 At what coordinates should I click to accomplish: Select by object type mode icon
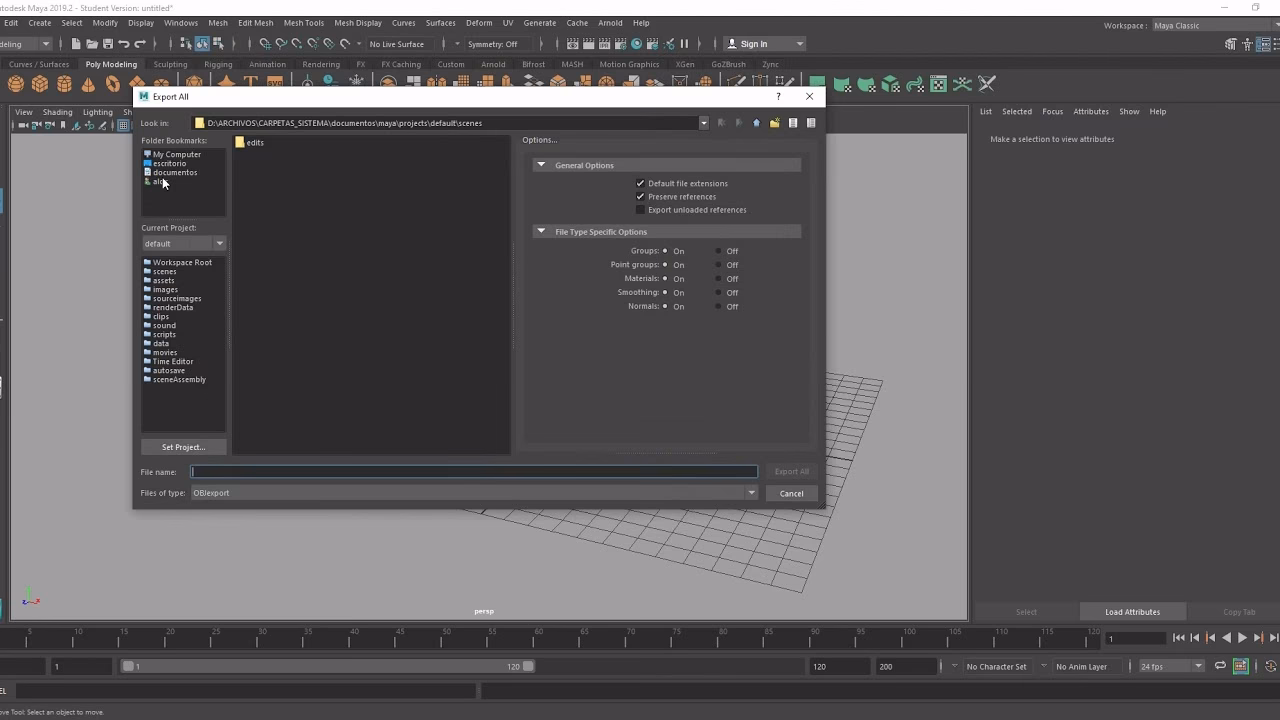click(202, 44)
